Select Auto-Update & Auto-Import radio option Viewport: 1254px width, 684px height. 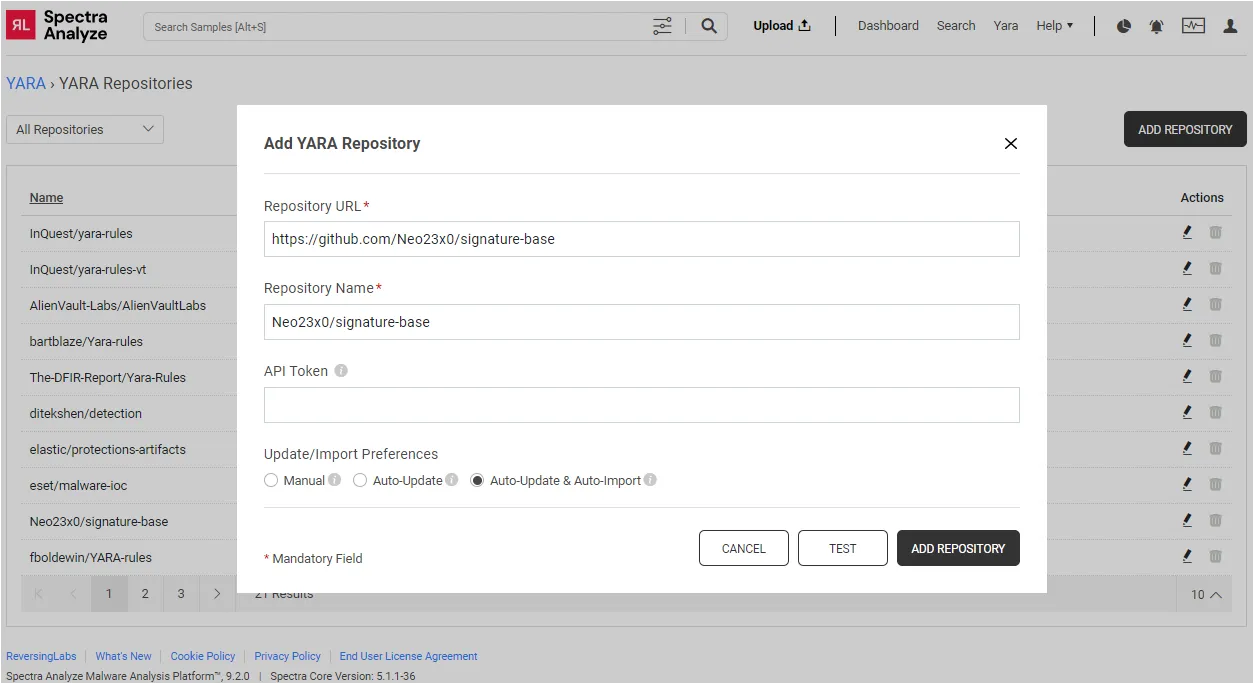[477, 480]
